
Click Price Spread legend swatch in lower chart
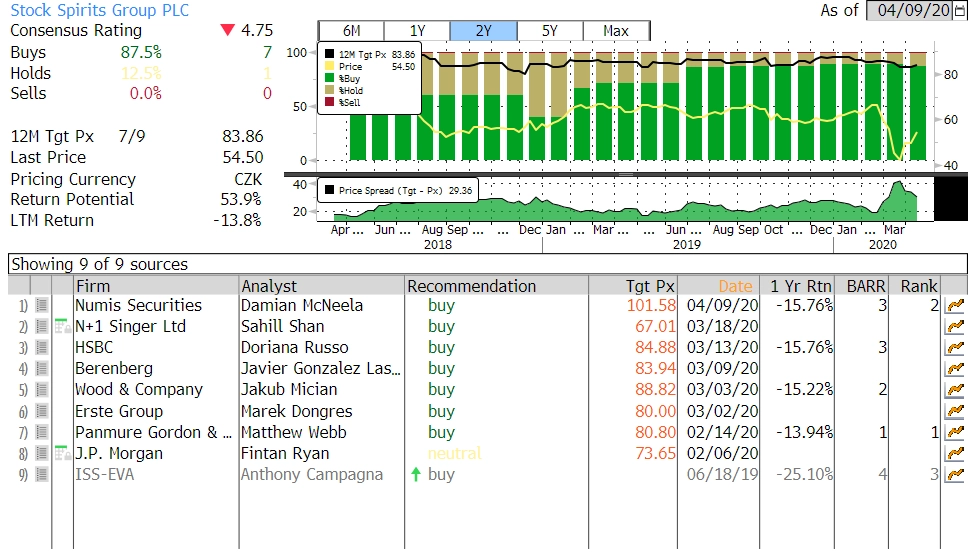point(329,190)
